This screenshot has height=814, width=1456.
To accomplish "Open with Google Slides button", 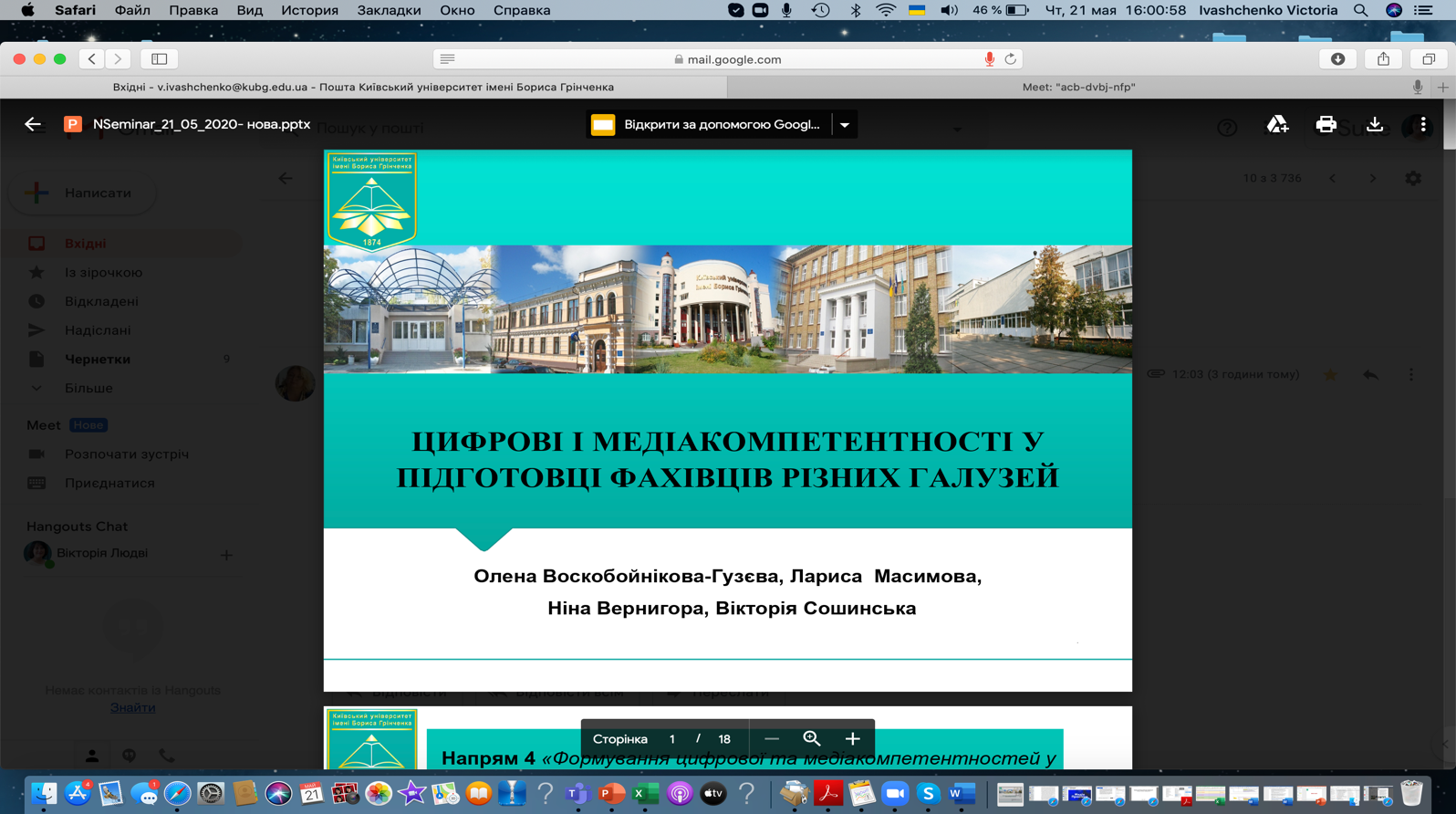I will 709,124.
